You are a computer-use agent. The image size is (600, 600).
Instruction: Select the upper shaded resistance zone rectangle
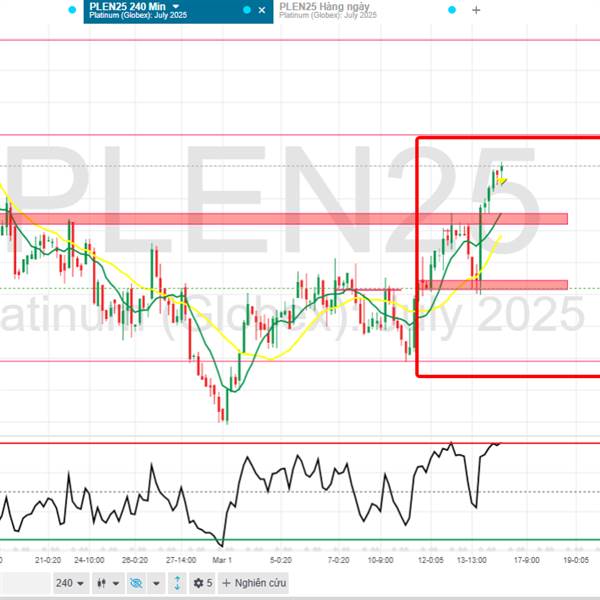pyautogui.click(x=284, y=219)
